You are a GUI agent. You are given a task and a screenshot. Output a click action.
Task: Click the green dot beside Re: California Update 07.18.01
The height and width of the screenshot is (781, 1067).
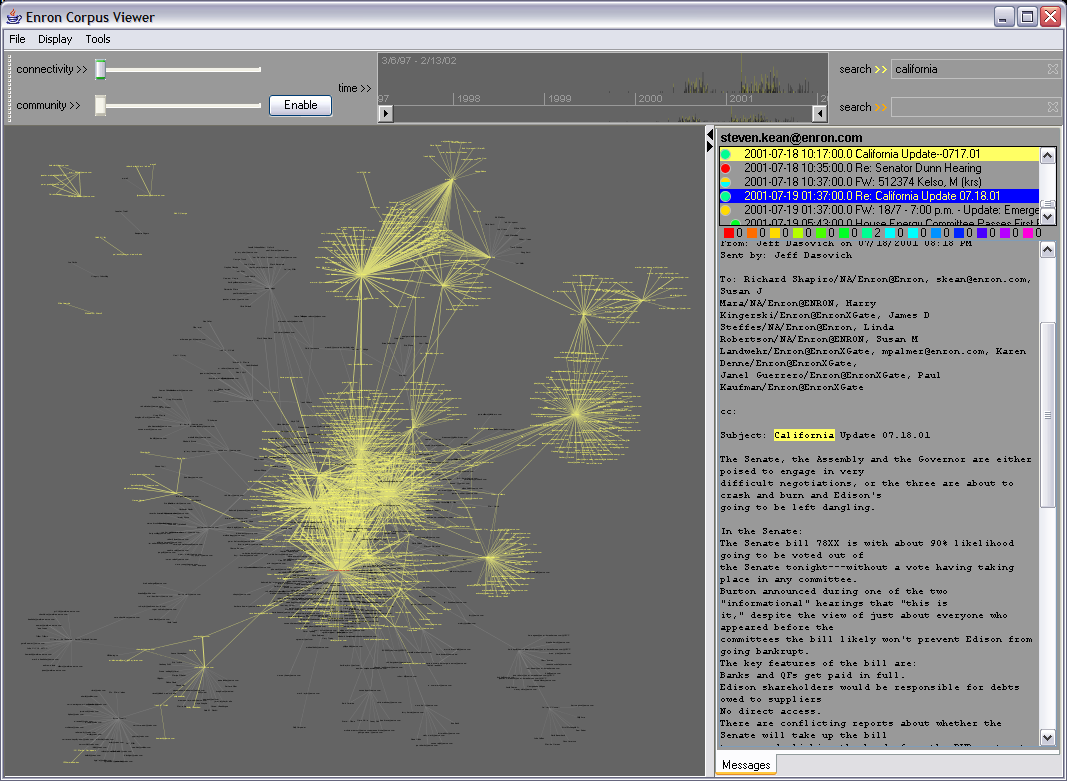coord(725,196)
